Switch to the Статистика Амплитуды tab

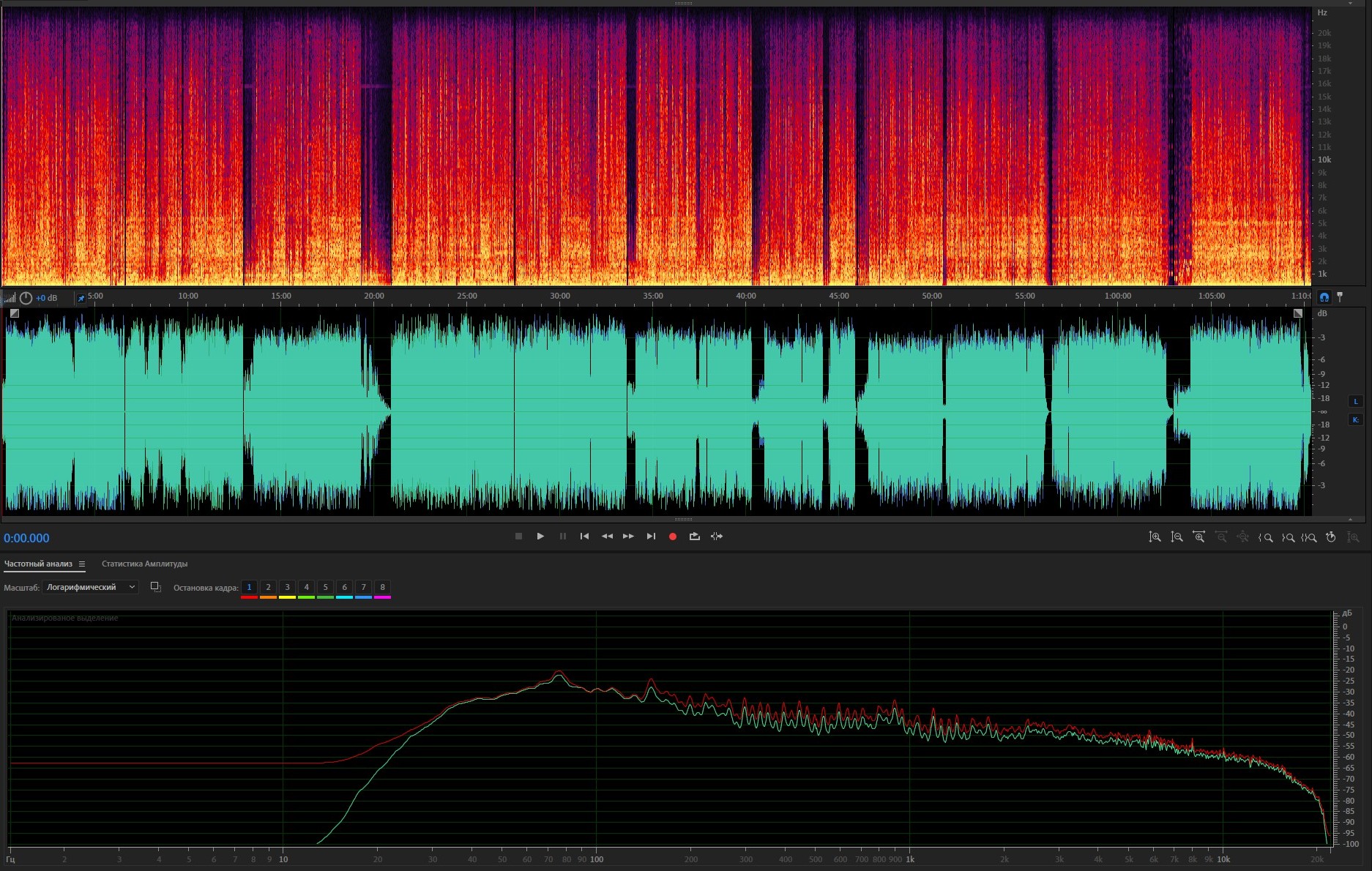[144, 564]
